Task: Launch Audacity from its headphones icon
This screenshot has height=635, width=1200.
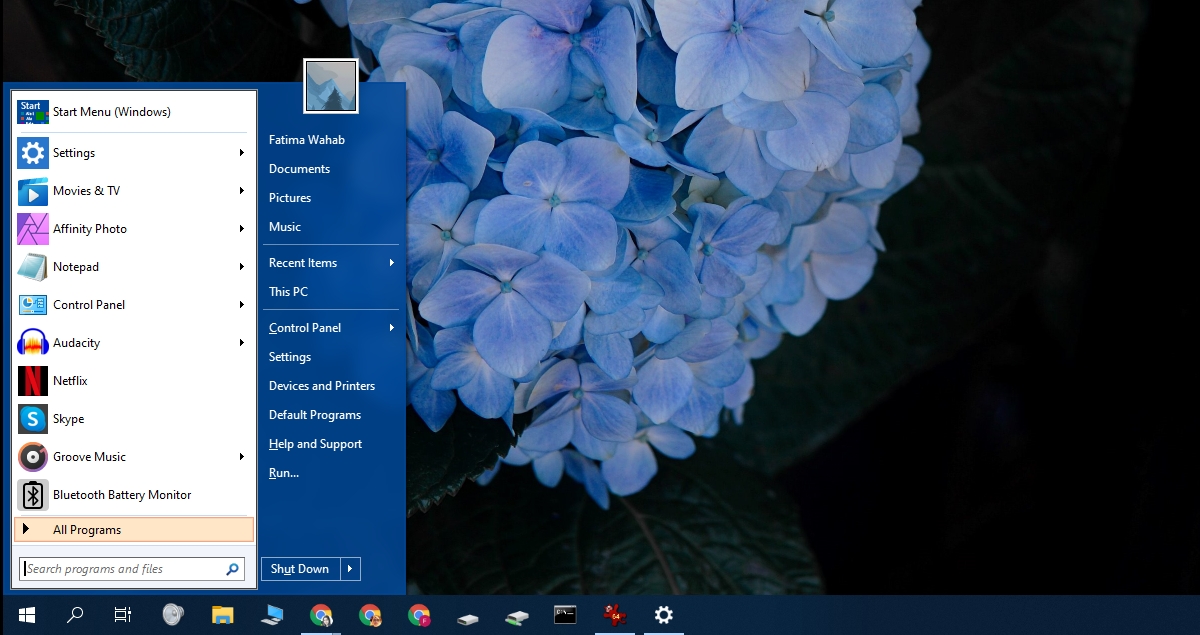Action: pyautogui.click(x=33, y=343)
